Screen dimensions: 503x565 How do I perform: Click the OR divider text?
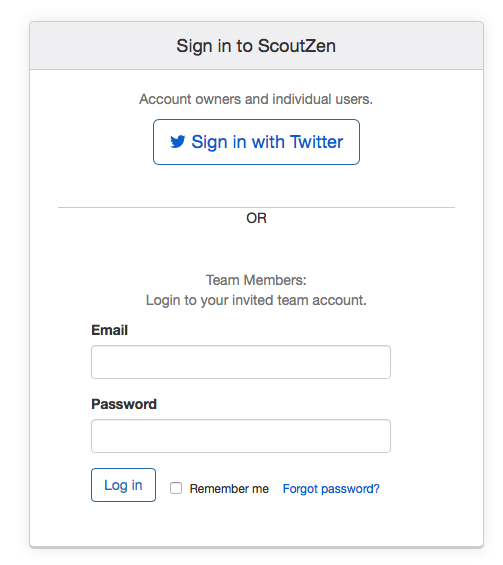pyautogui.click(x=257, y=218)
